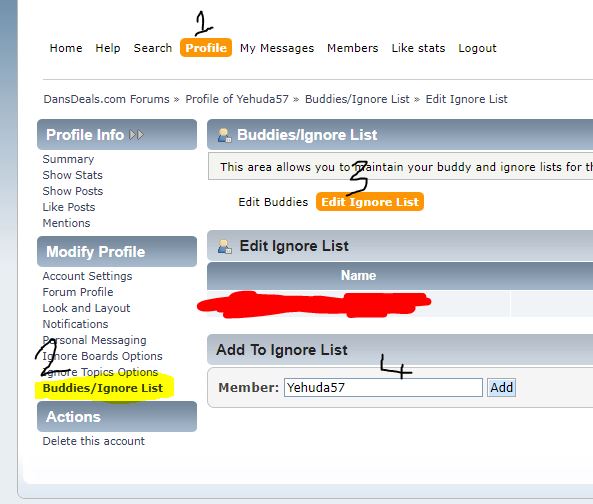Click the Name column header
The height and width of the screenshot is (504, 593).
358,275
